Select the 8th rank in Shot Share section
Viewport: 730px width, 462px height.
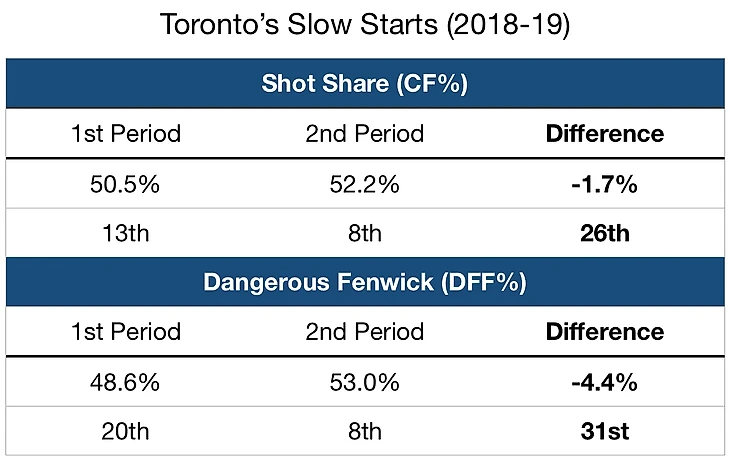coord(365,233)
